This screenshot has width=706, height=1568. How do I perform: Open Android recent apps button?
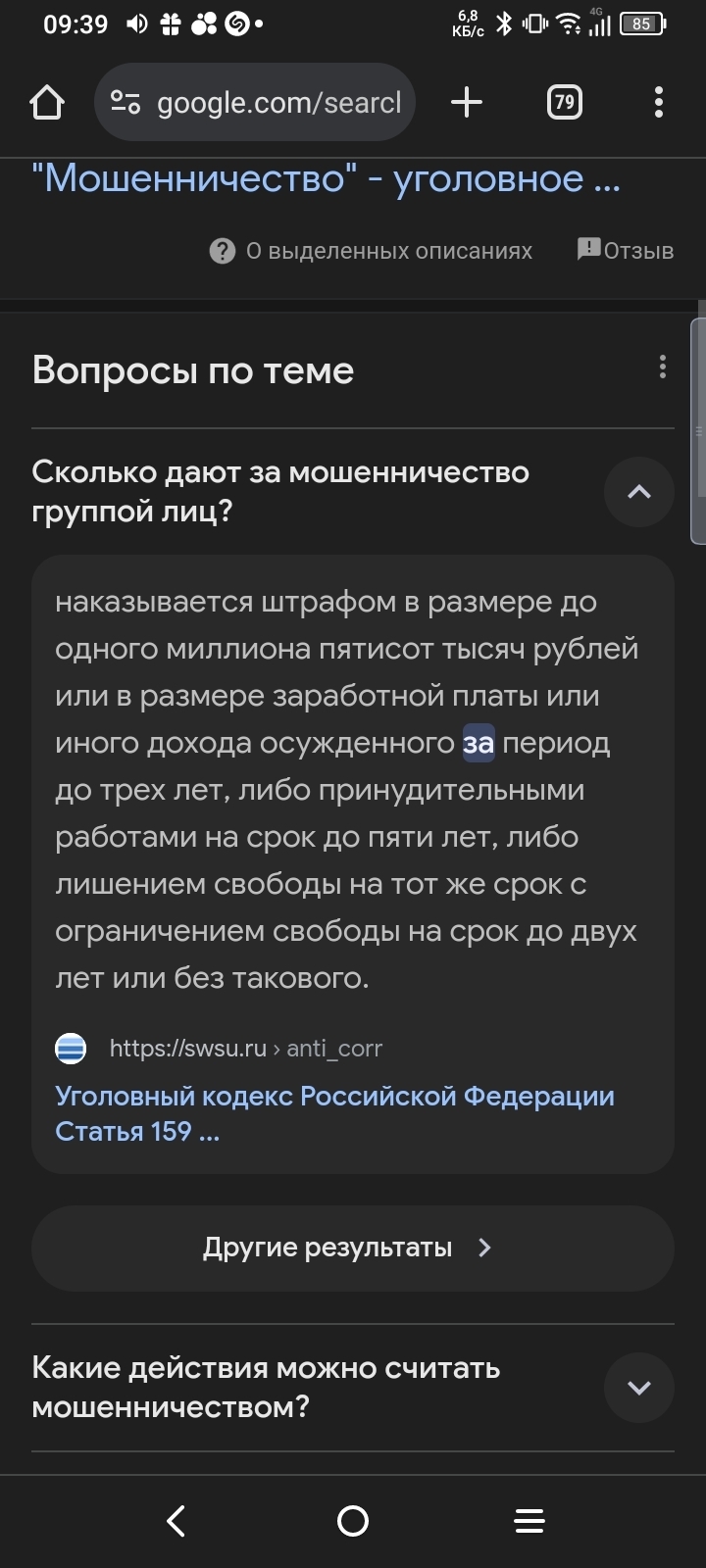[529, 1521]
